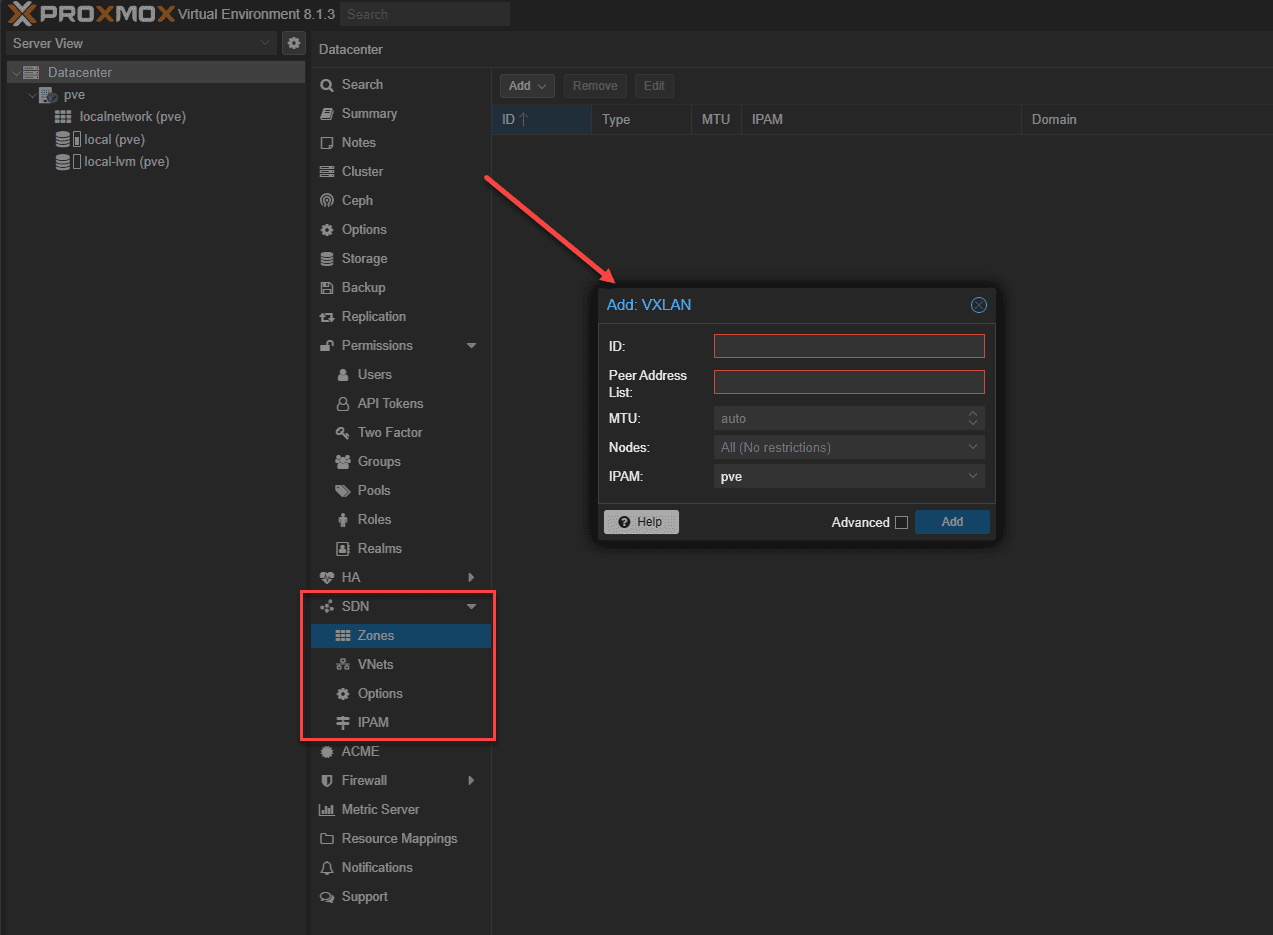
Task: Collapse the Permissions menu section
Action: click(472, 346)
